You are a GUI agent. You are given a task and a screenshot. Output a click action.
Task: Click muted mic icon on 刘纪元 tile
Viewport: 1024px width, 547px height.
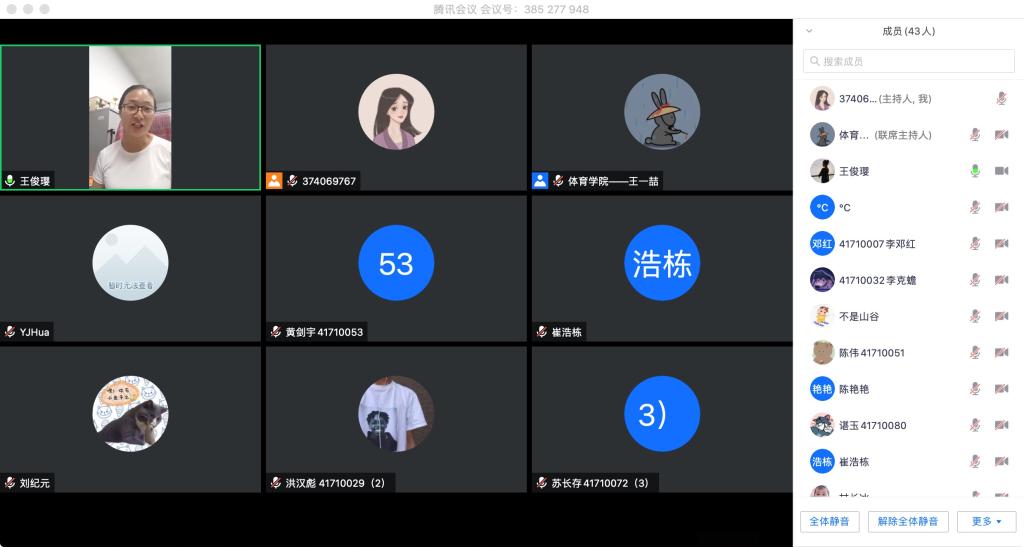coord(10,482)
